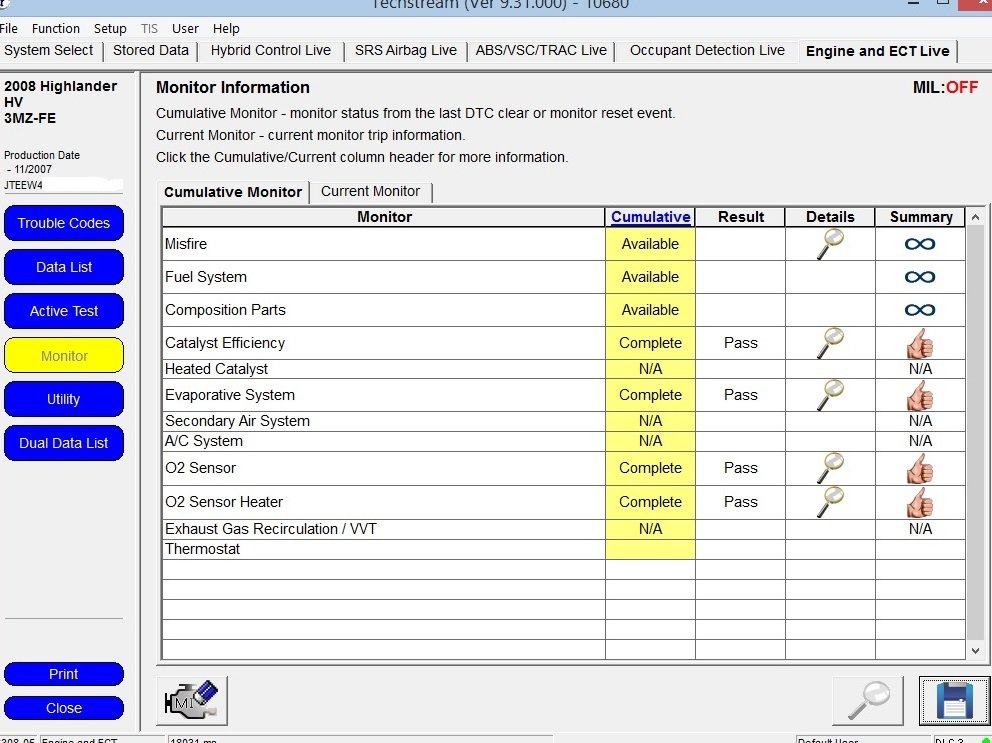The height and width of the screenshot is (743, 992).
Task: Click the Summary column header
Action: pyautogui.click(x=921, y=217)
